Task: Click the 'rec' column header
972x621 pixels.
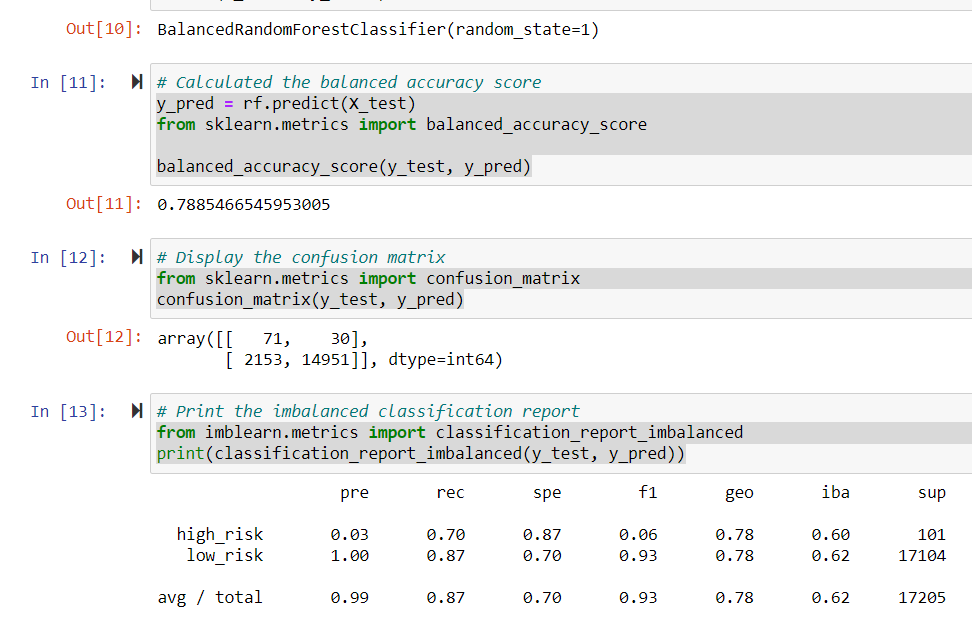Action: 450,493
